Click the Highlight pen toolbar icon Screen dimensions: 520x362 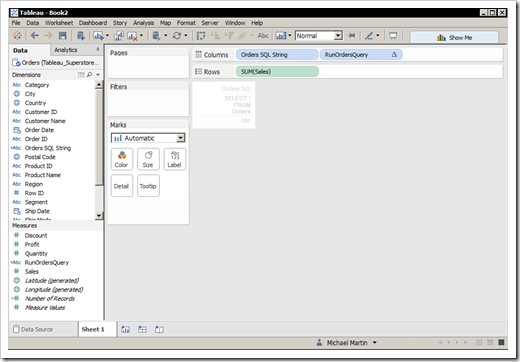369,36
